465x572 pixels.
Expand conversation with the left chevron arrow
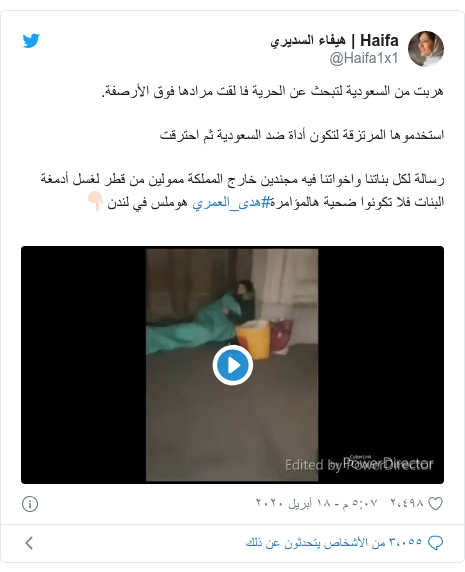[x=30, y=543]
